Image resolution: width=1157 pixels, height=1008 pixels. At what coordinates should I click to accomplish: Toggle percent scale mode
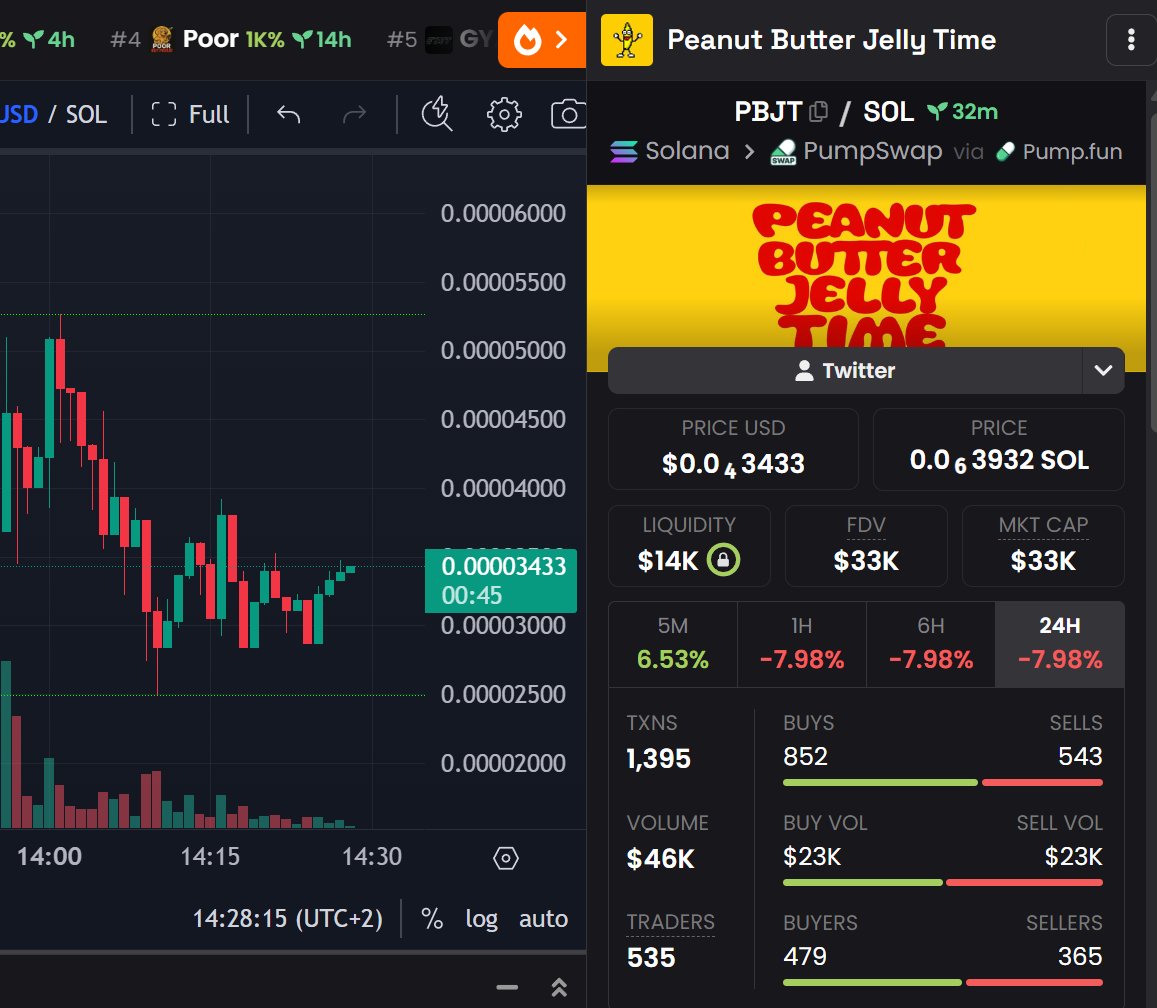[432, 919]
